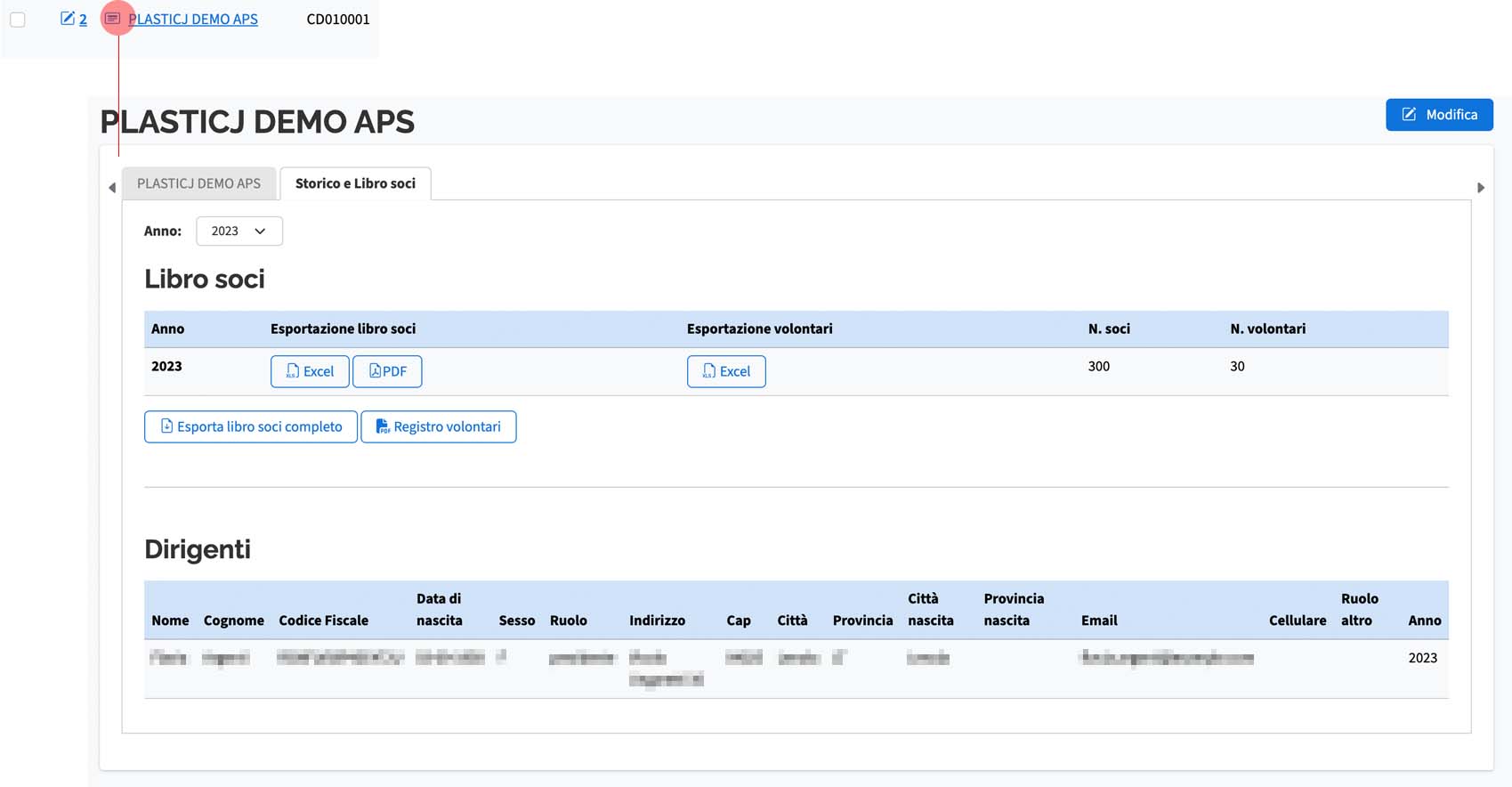
Task: Click the Cognome column header
Action: click(234, 621)
